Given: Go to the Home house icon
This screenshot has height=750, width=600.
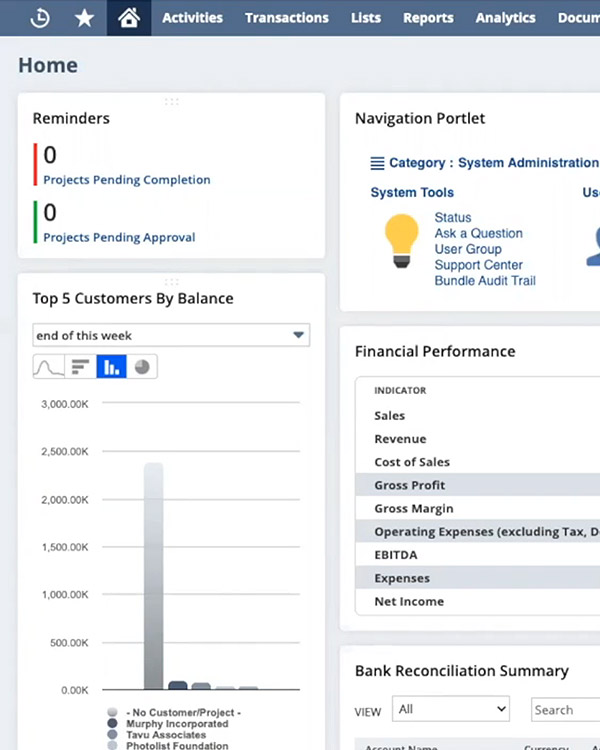Looking at the screenshot, I should (x=129, y=18).
